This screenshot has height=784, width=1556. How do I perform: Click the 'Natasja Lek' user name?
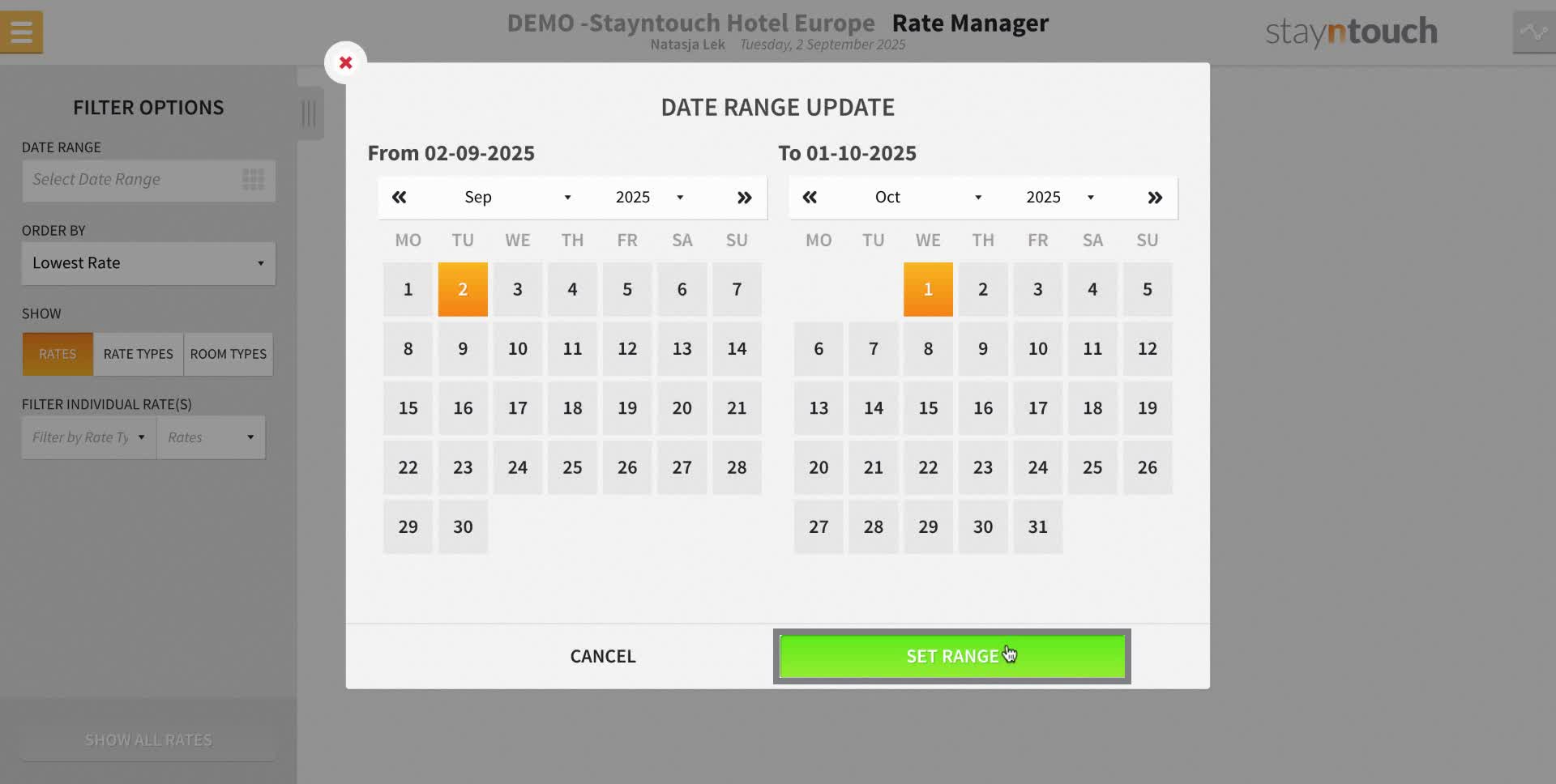687,45
